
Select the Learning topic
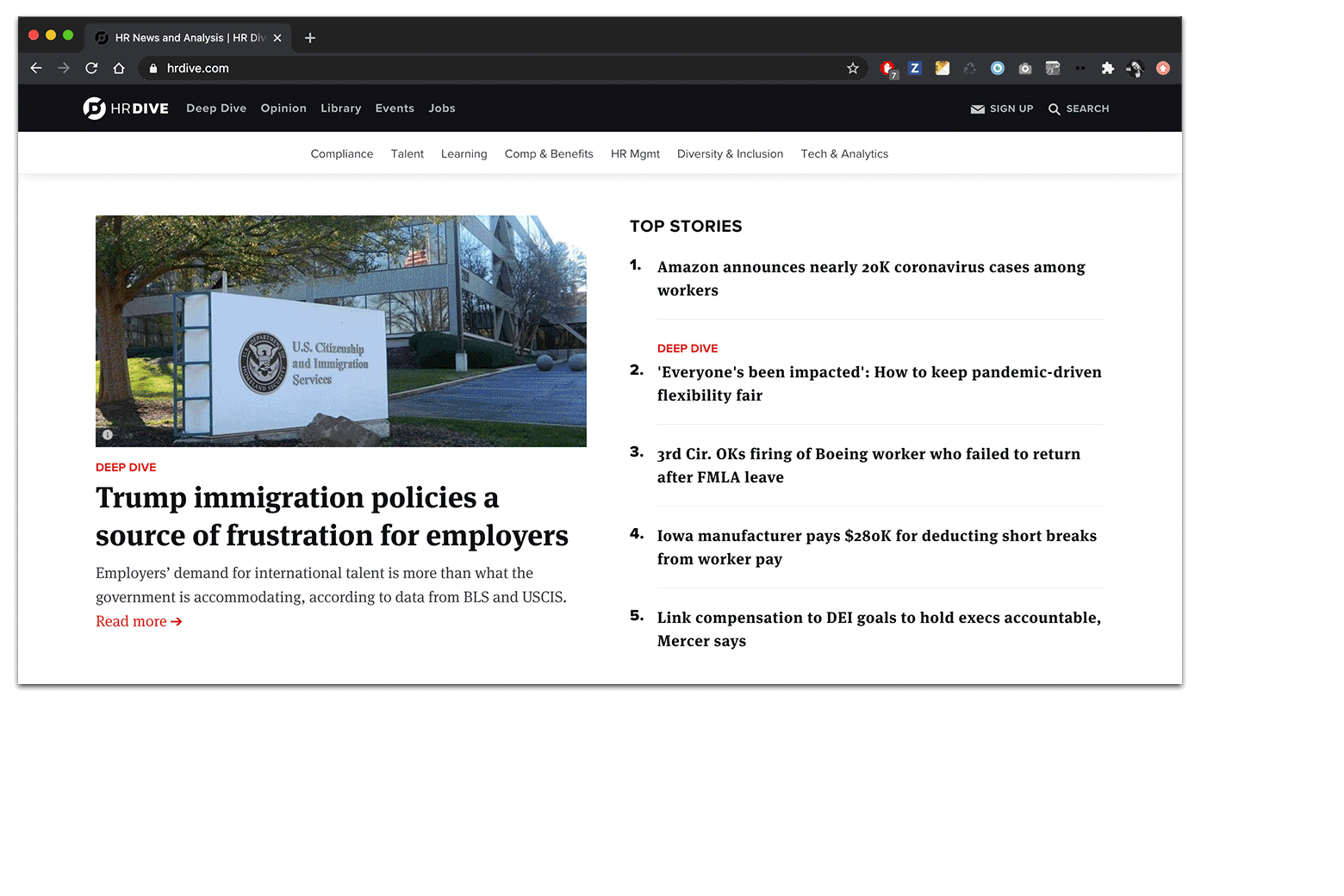pyautogui.click(x=464, y=154)
